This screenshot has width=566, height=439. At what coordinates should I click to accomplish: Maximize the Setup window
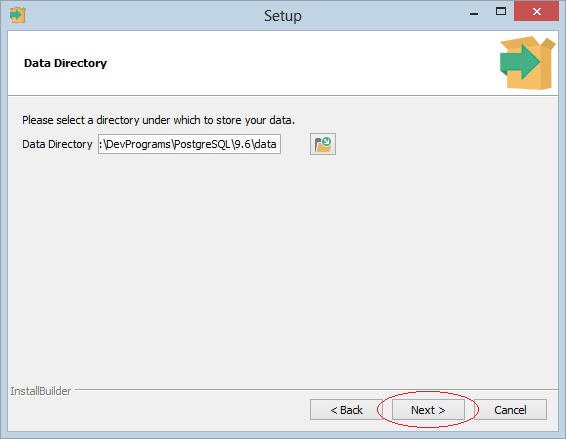coord(501,12)
